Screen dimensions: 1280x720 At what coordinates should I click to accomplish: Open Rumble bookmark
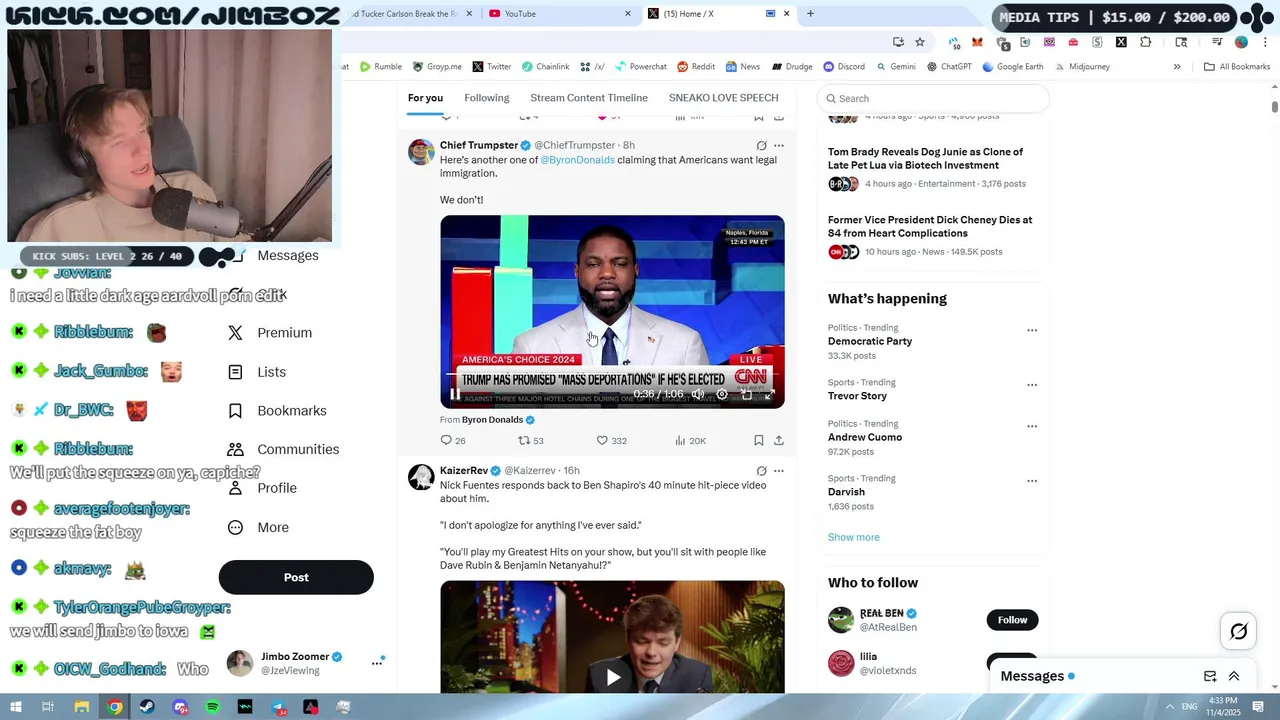tap(381, 67)
